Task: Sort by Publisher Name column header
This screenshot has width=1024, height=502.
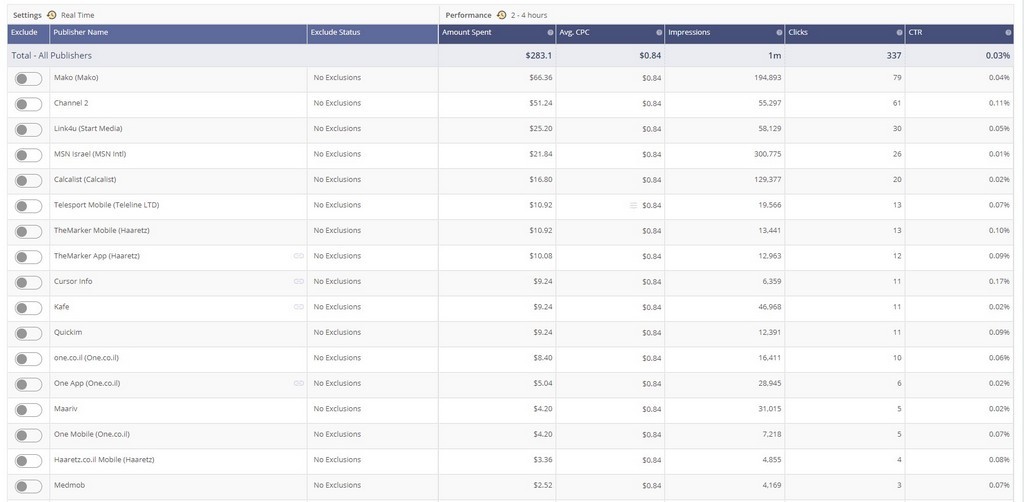Action: 178,34
